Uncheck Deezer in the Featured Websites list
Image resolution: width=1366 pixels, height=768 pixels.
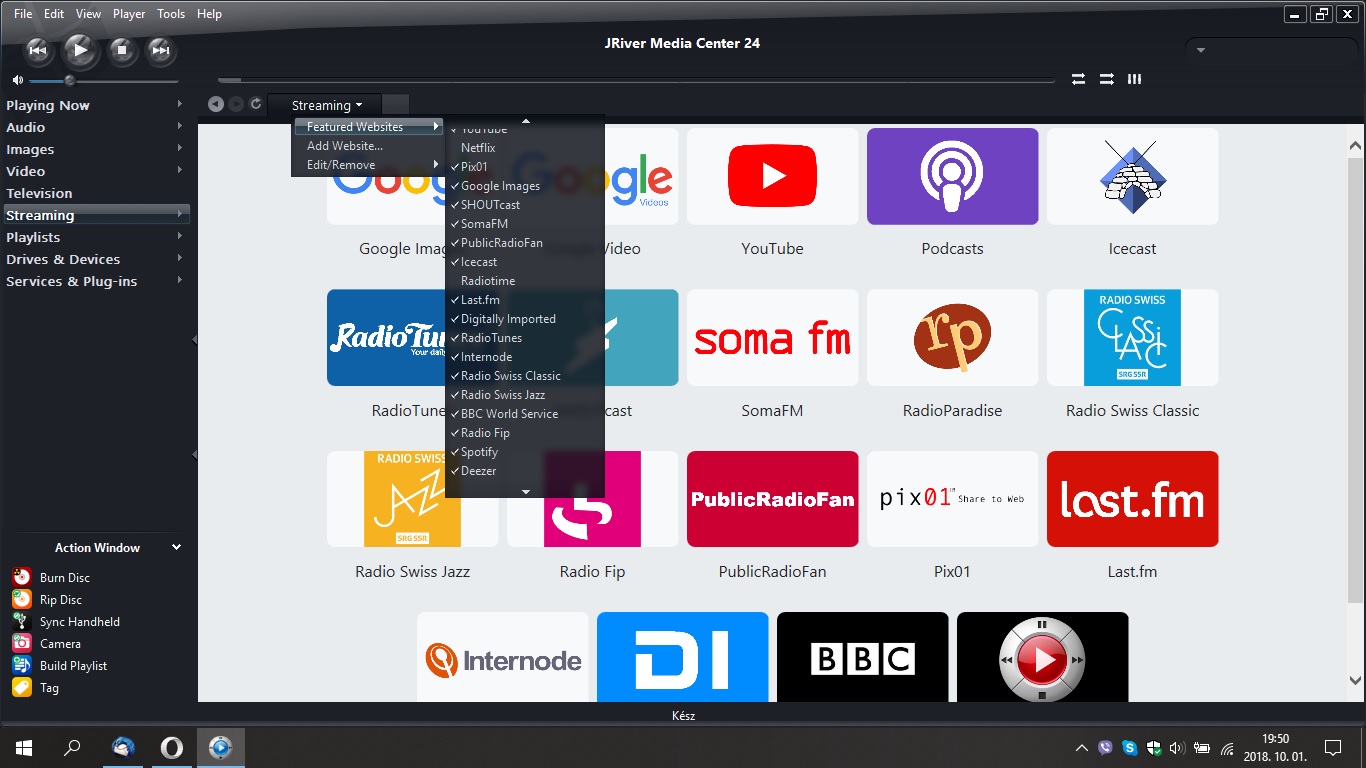click(478, 471)
